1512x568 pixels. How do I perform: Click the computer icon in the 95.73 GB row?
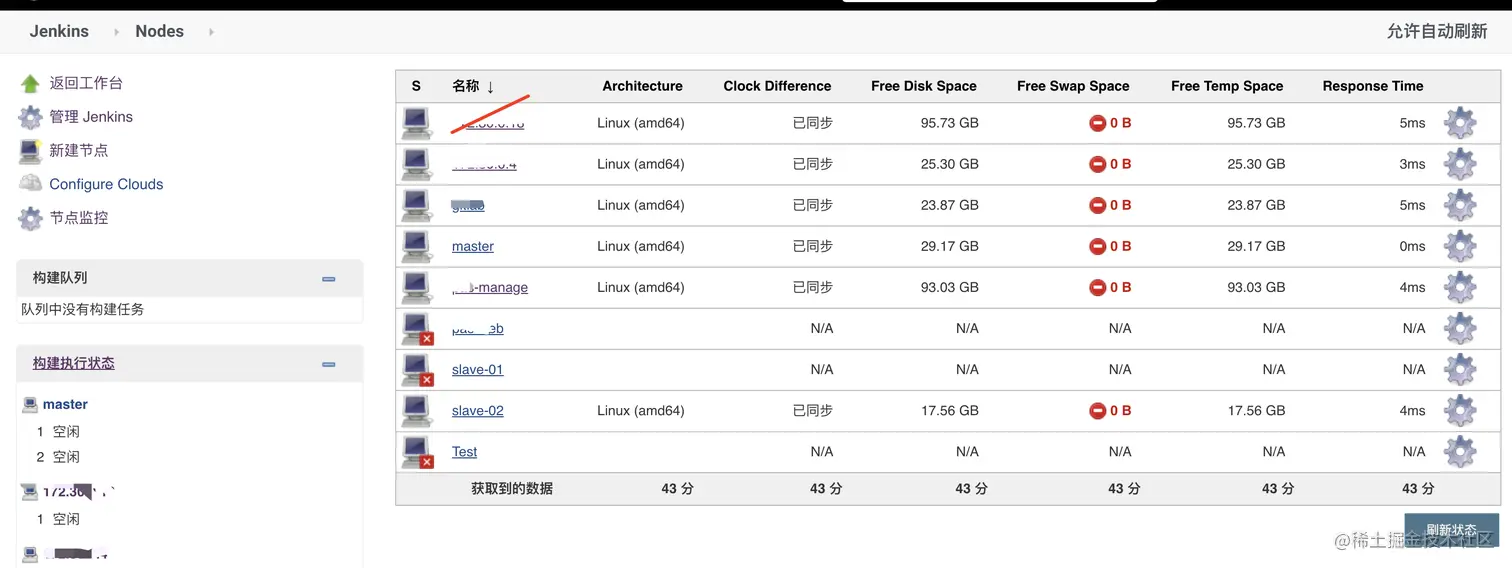(x=416, y=123)
